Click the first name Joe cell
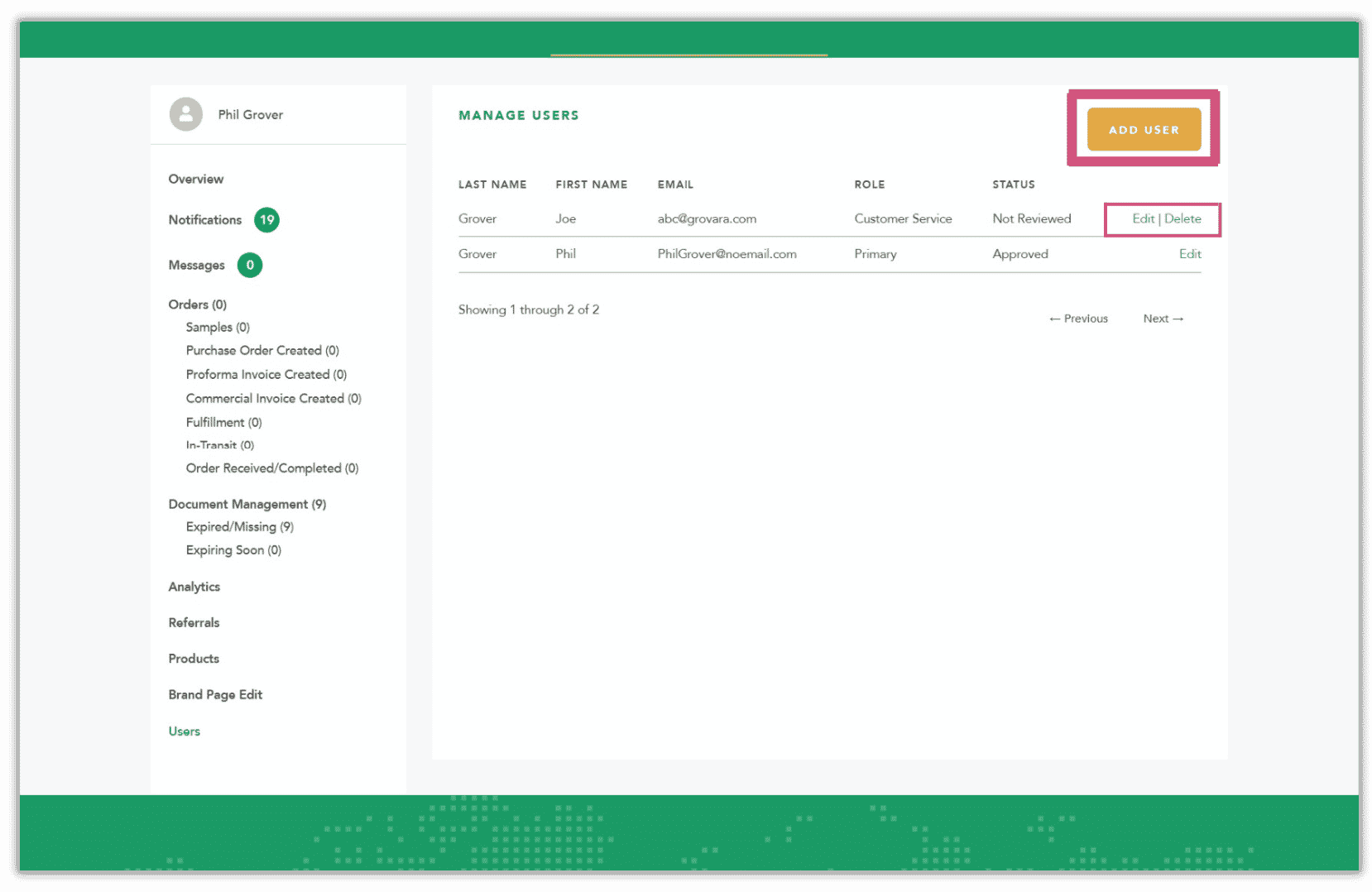1372x892 pixels. coord(566,218)
